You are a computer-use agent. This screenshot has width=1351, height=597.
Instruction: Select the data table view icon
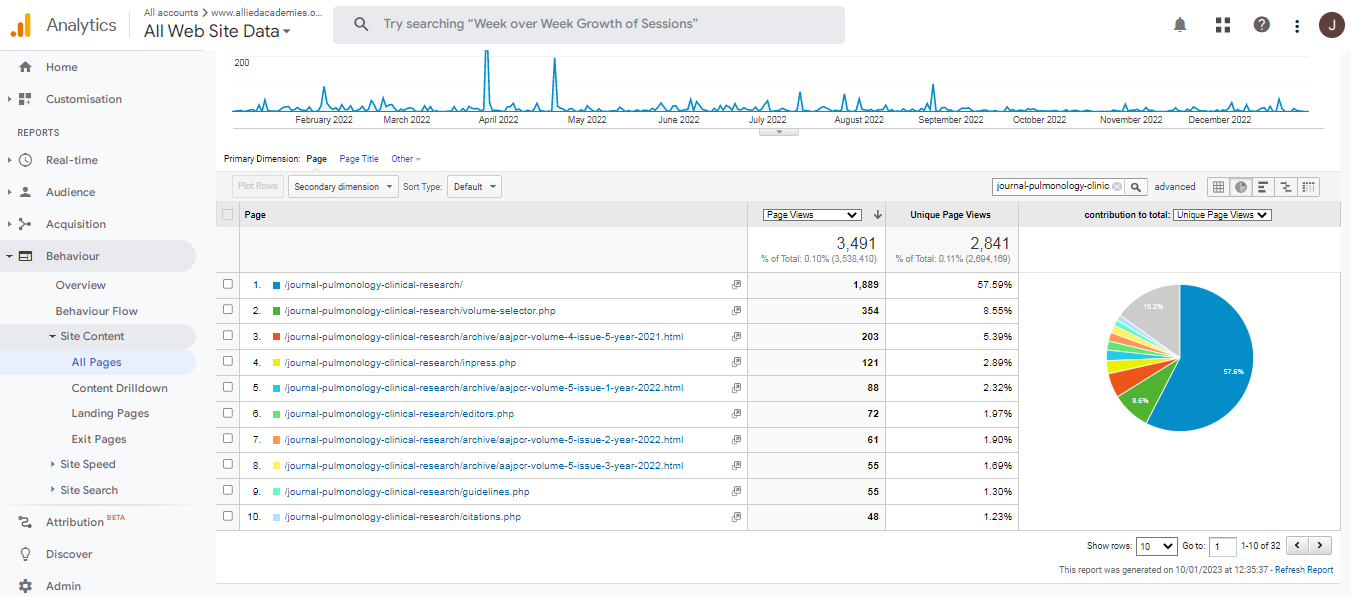pos(1218,187)
